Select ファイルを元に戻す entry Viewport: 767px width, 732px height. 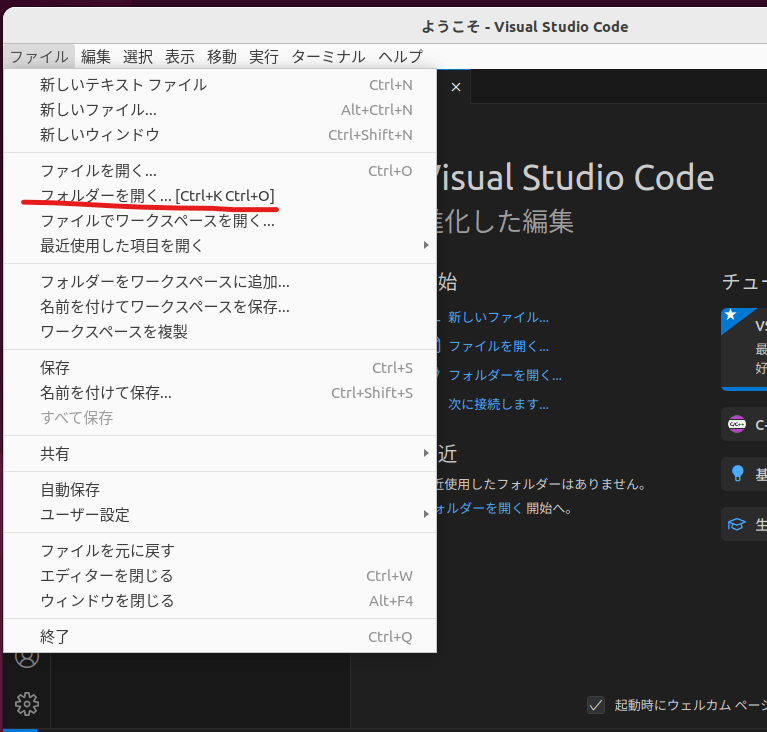coord(220,551)
